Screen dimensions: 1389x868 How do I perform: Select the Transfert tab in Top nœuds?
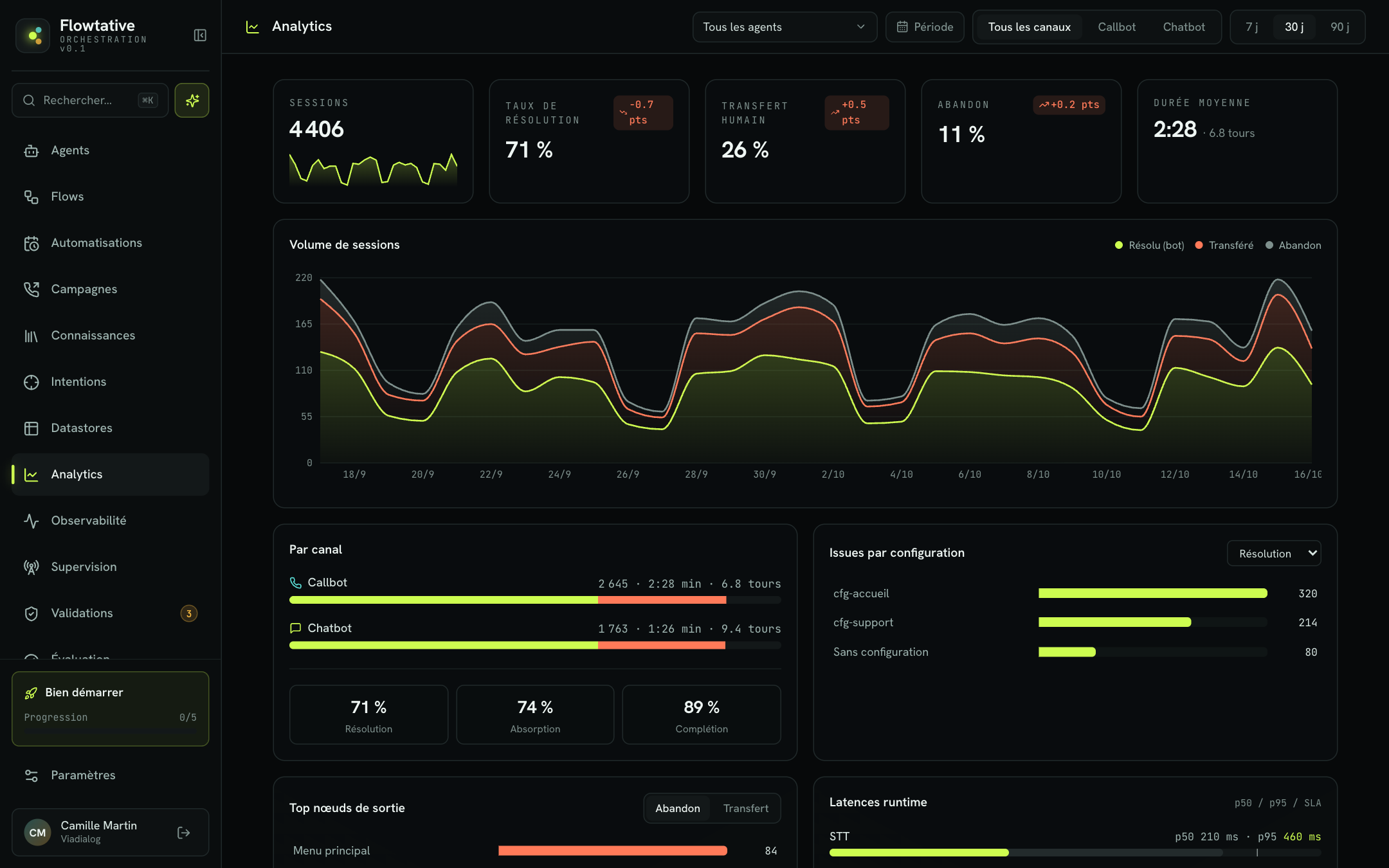(x=745, y=808)
